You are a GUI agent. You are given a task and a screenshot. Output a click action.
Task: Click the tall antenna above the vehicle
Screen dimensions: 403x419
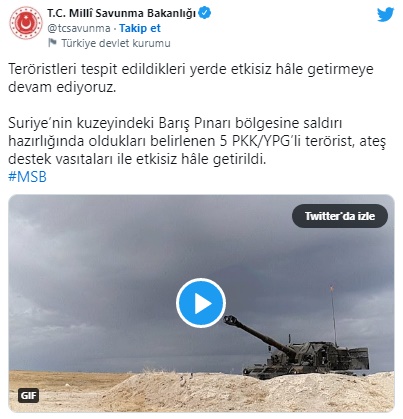tap(333, 313)
